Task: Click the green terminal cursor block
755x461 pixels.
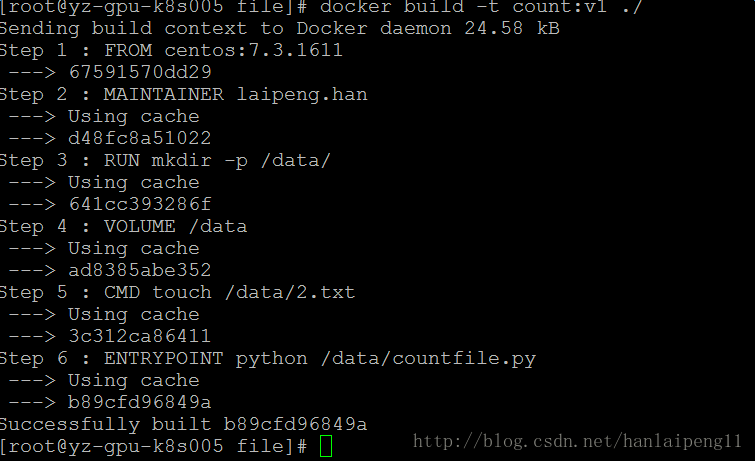Action: pyautogui.click(x=325, y=446)
